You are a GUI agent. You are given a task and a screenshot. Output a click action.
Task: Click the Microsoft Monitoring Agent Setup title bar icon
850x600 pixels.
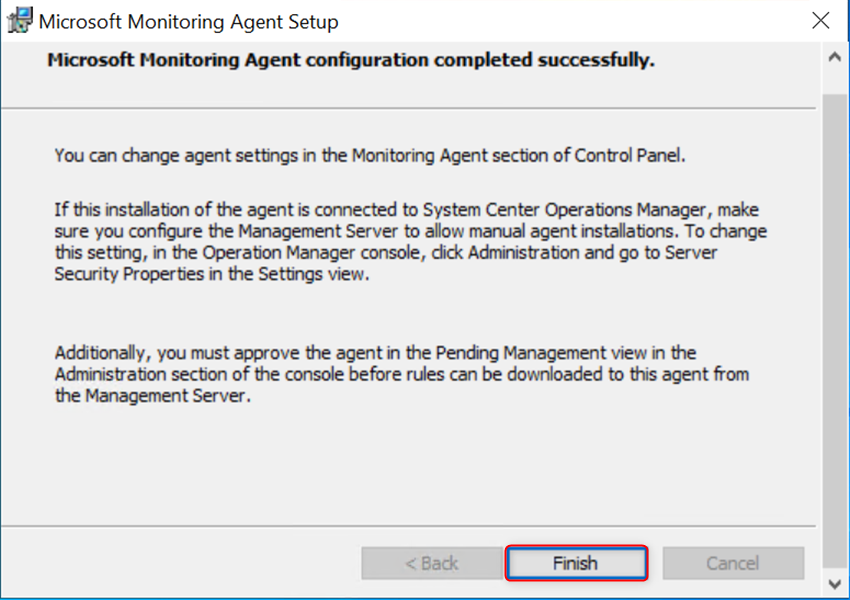tap(18, 20)
